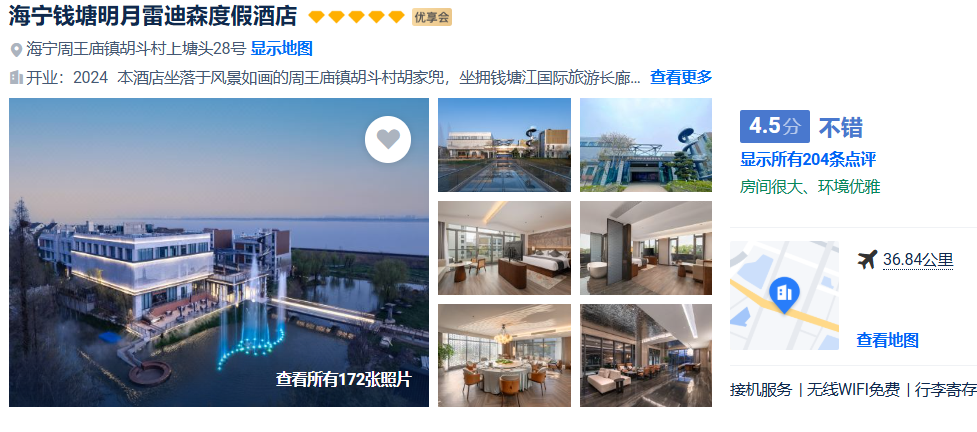The width and height of the screenshot is (977, 432).
Task: Click the 优享会 badge
Action: [x=432, y=17]
